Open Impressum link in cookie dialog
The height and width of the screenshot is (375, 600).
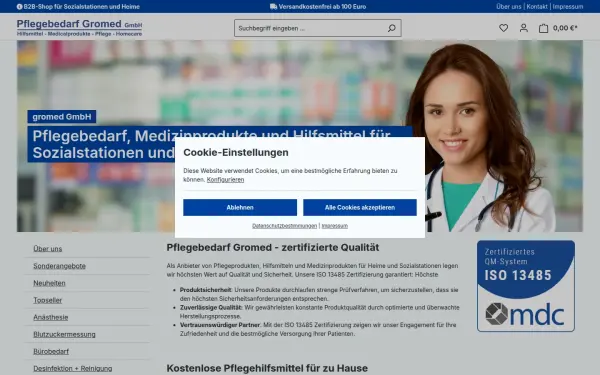pyautogui.click(x=335, y=226)
